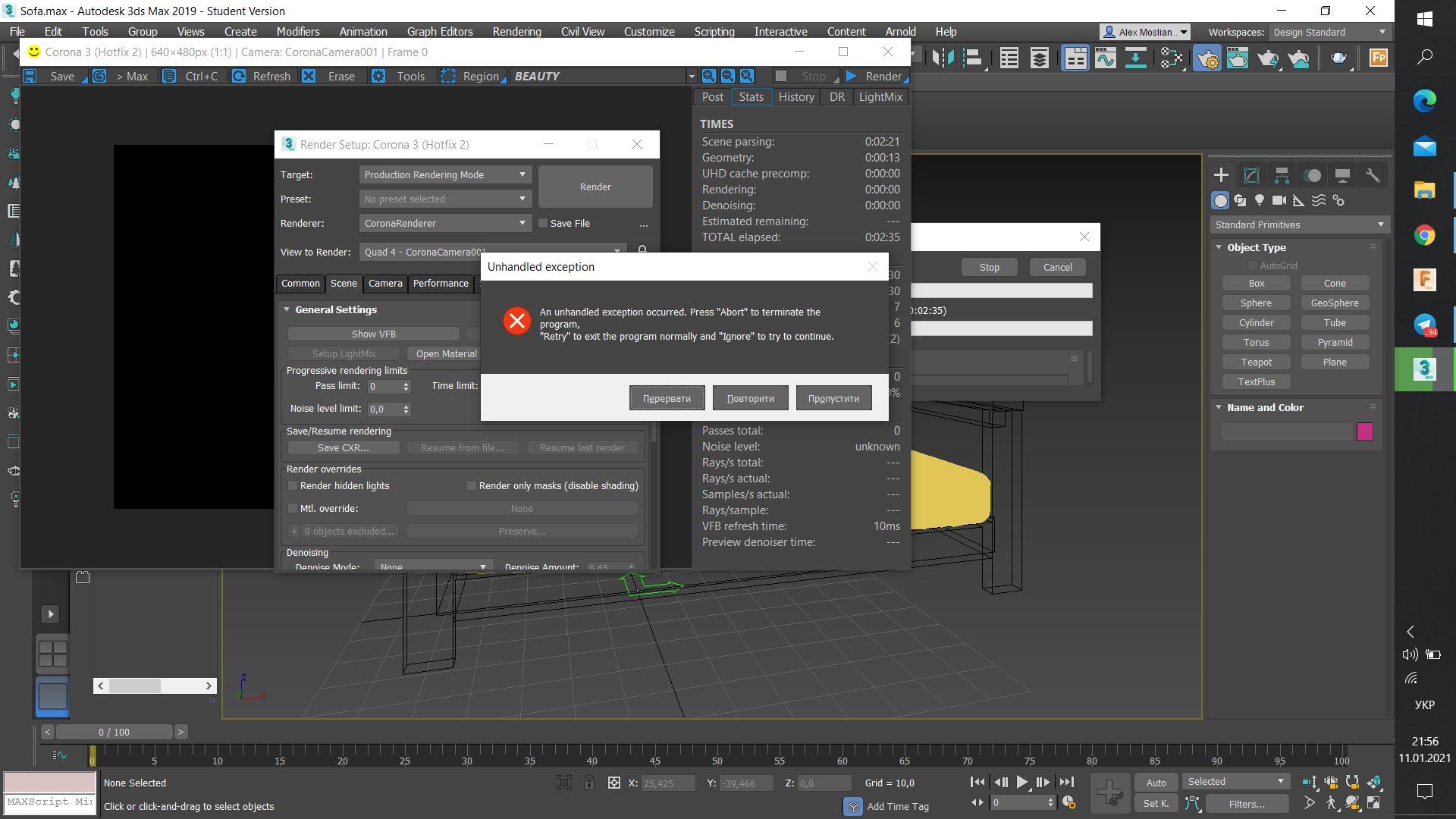The image size is (1456, 819).
Task: Open the Rendering menu
Action: click(x=516, y=31)
